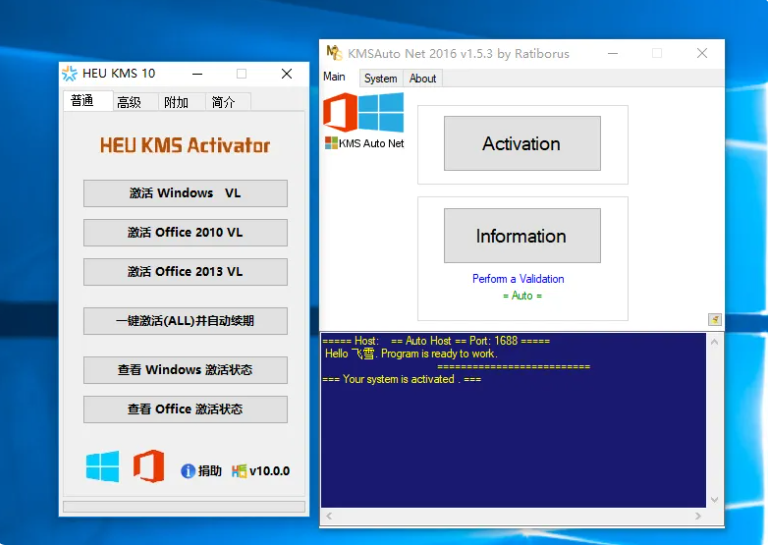This screenshot has width=768, height=547.
Task: Click the blue info icon next to 捐助
Action: (188, 471)
